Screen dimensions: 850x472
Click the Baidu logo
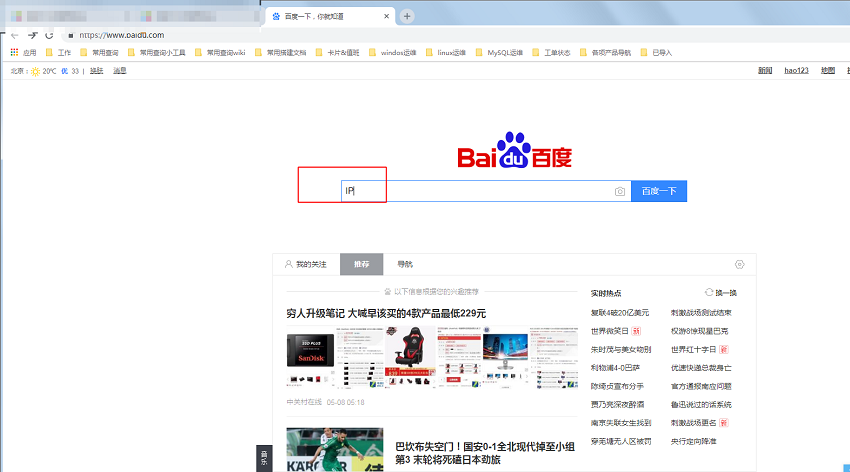514,150
